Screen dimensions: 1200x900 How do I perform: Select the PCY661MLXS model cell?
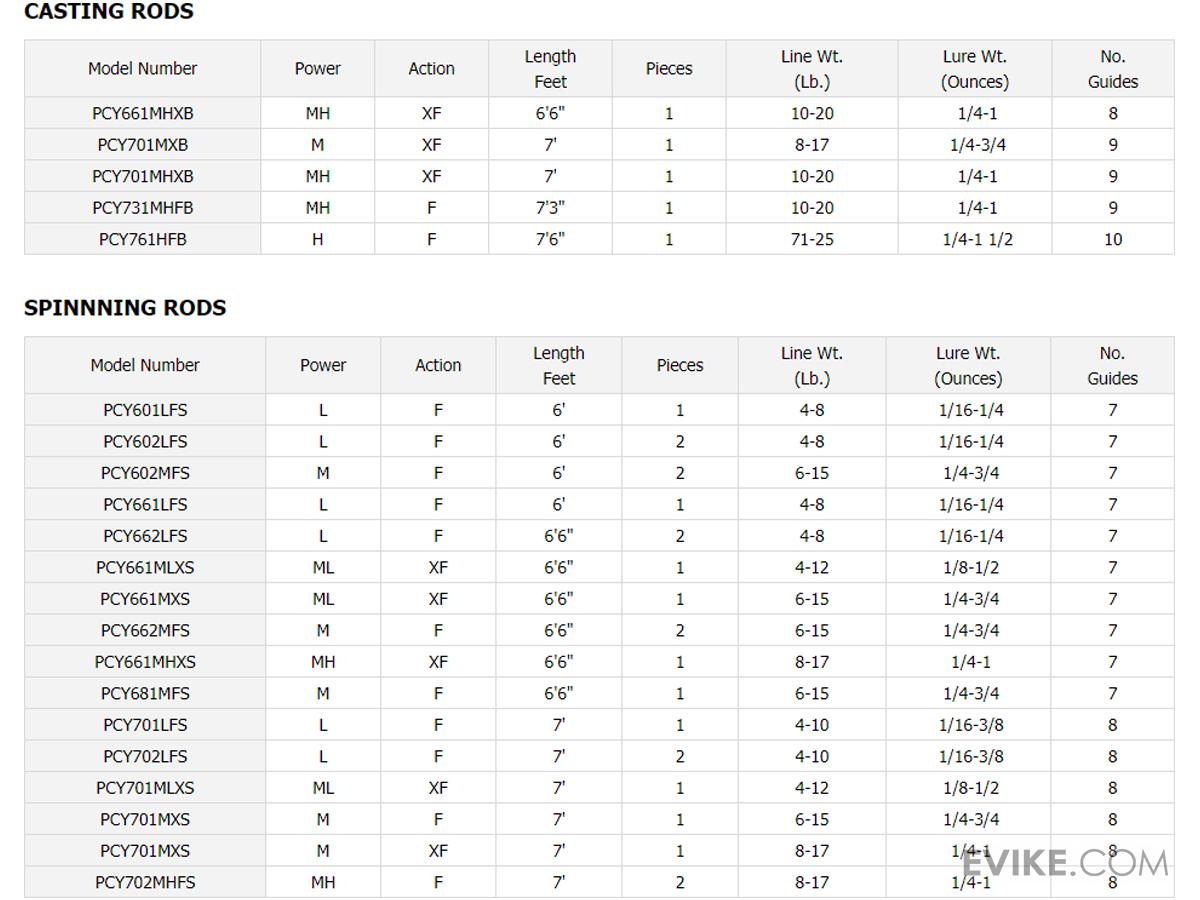point(145,567)
